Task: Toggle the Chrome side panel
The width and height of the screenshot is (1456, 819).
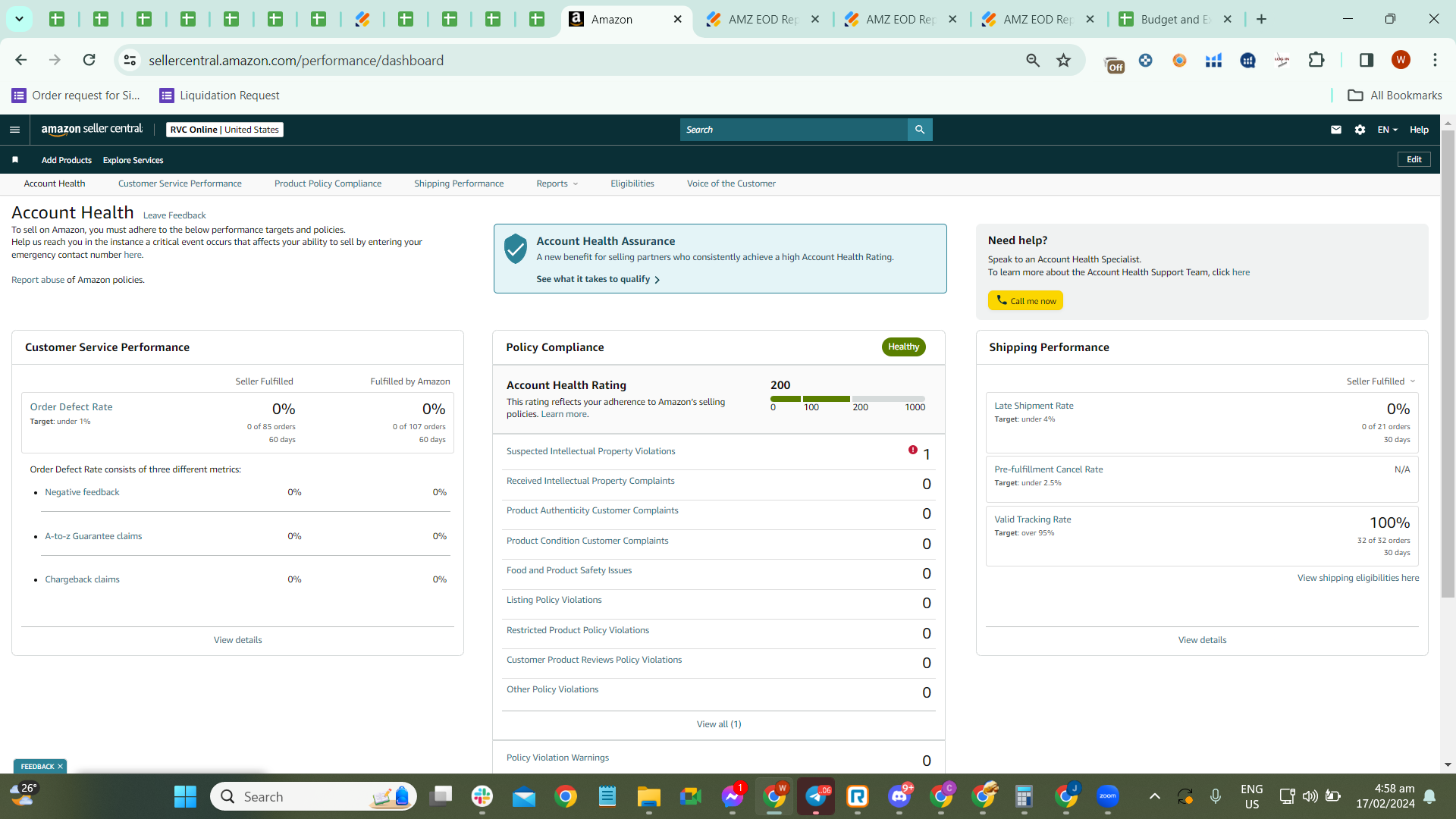Action: tap(1367, 60)
